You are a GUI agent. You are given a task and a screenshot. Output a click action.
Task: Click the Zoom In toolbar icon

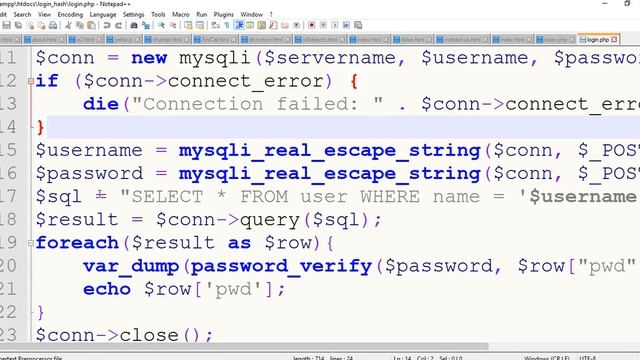coord(161,25)
